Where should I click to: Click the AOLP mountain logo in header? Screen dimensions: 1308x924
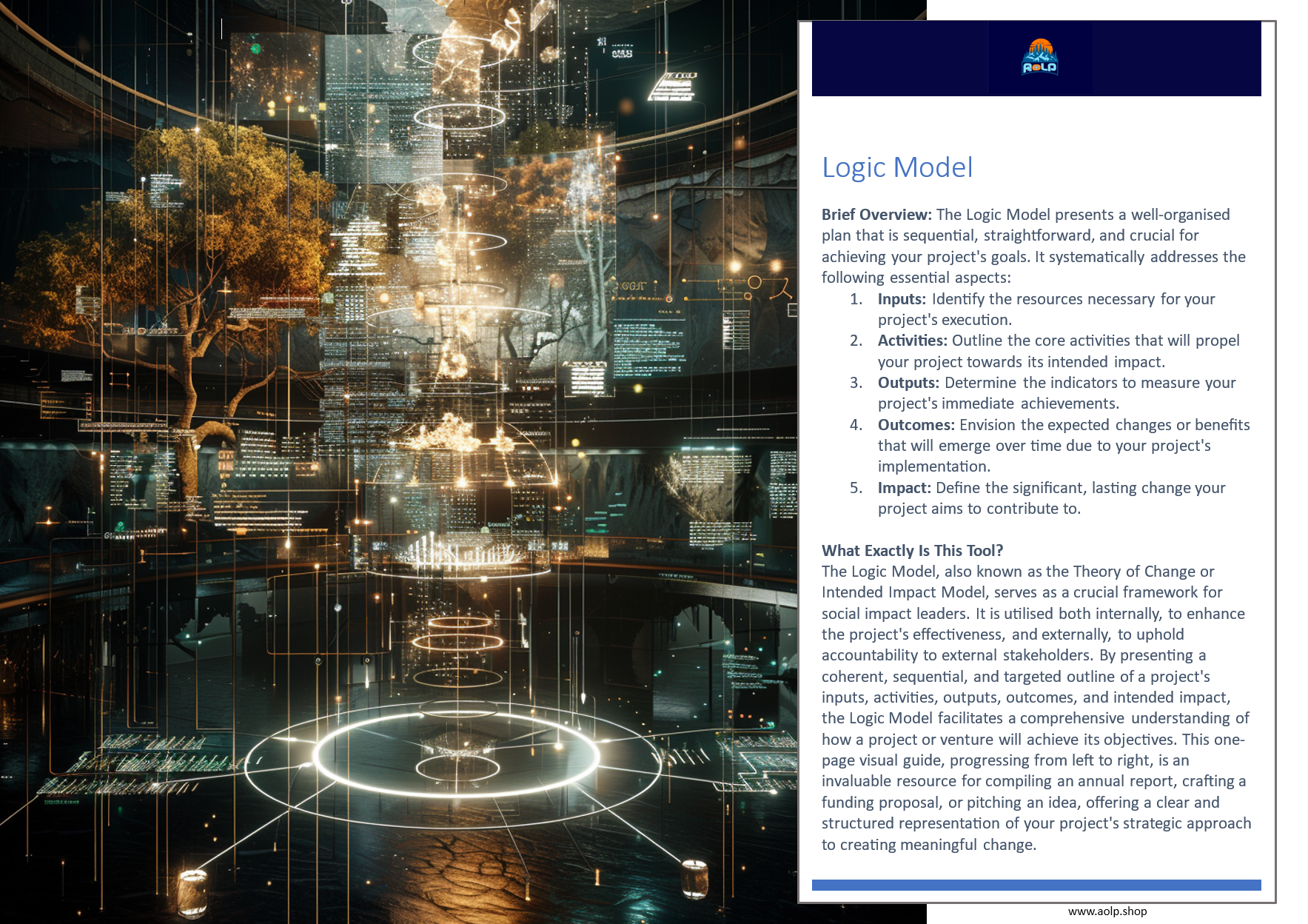(1039, 58)
